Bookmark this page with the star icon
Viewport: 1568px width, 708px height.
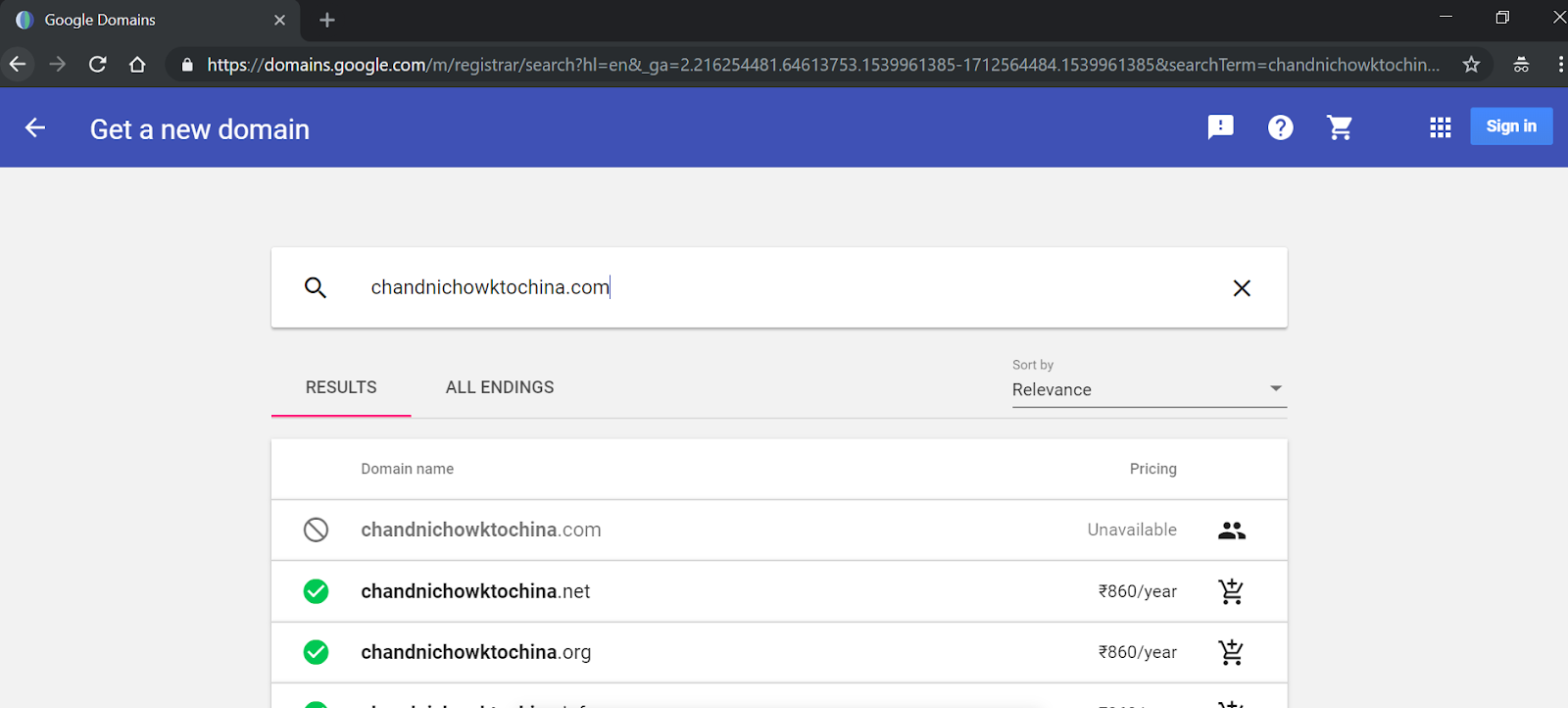[x=1471, y=65]
